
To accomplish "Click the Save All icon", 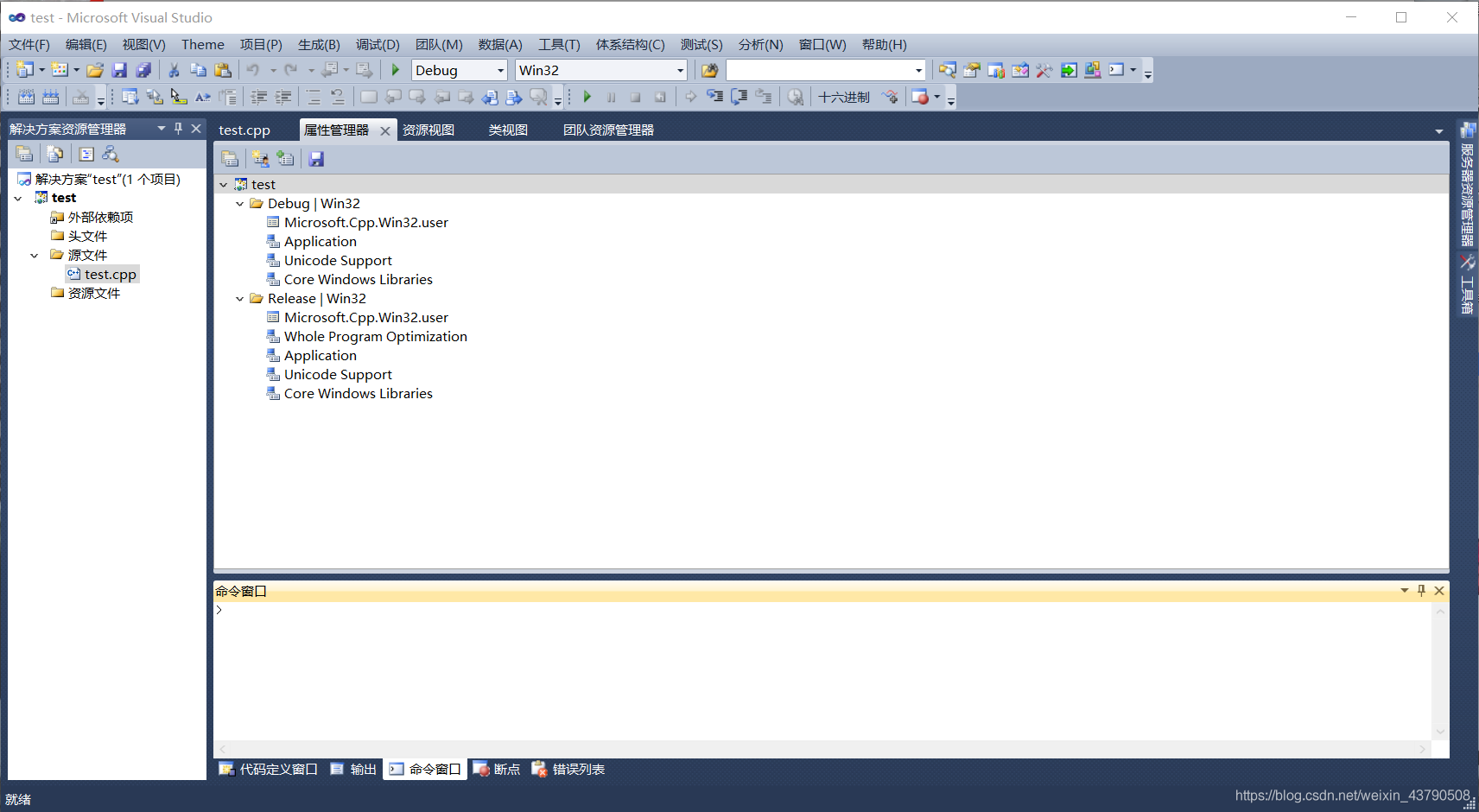I will (x=143, y=70).
